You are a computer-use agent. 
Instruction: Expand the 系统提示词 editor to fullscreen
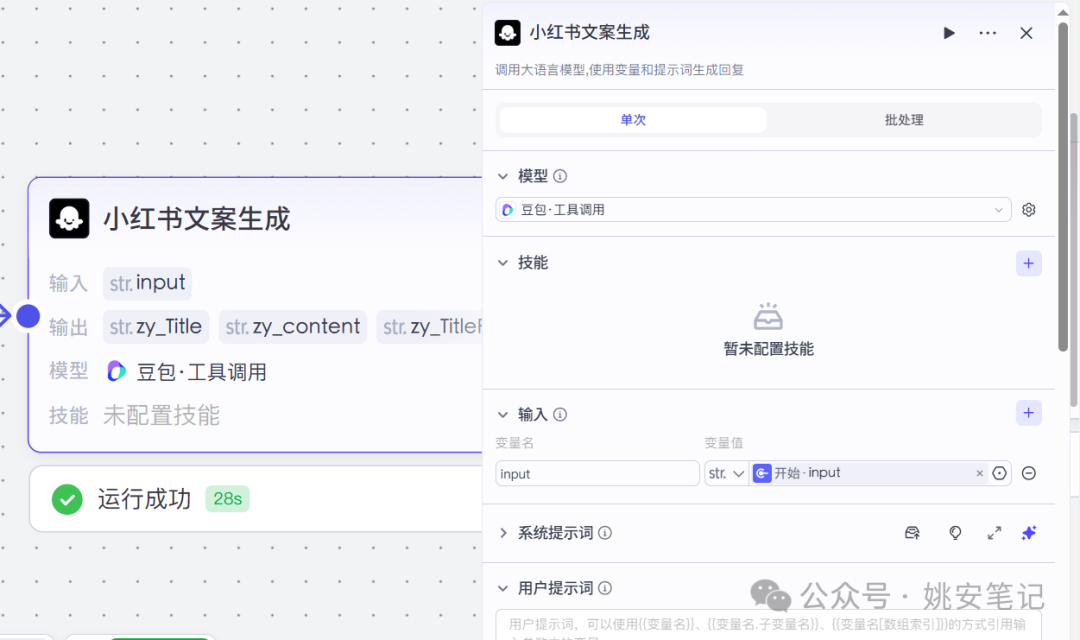click(994, 533)
